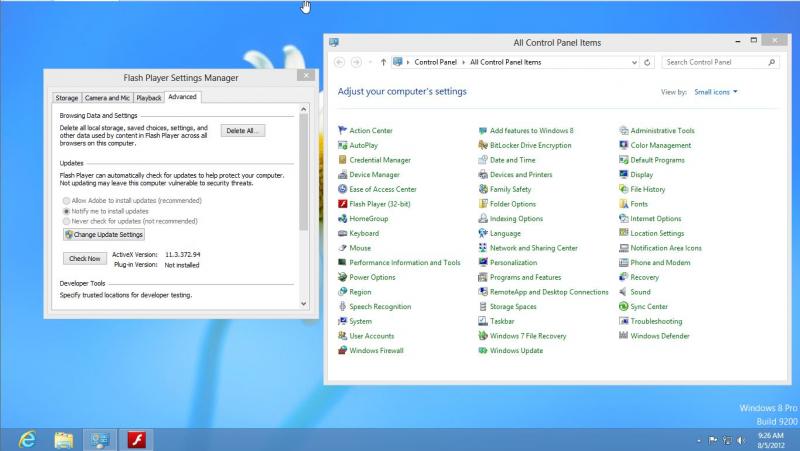Open the Troubleshooting link
The height and width of the screenshot is (451, 800).
(x=656, y=321)
